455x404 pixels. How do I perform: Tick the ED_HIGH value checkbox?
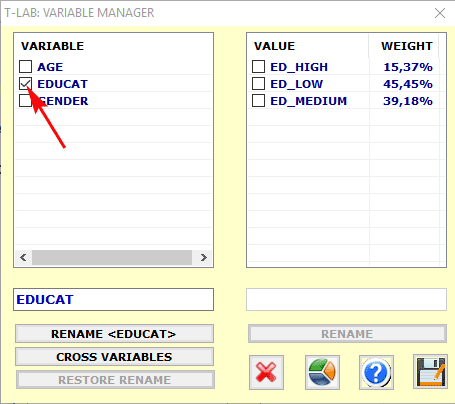pyautogui.click(x=258, y=66)
